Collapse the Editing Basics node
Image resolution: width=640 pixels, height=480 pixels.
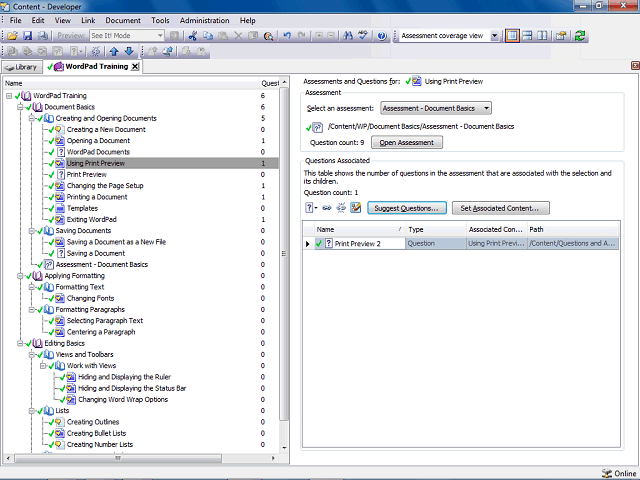(20, 344)
